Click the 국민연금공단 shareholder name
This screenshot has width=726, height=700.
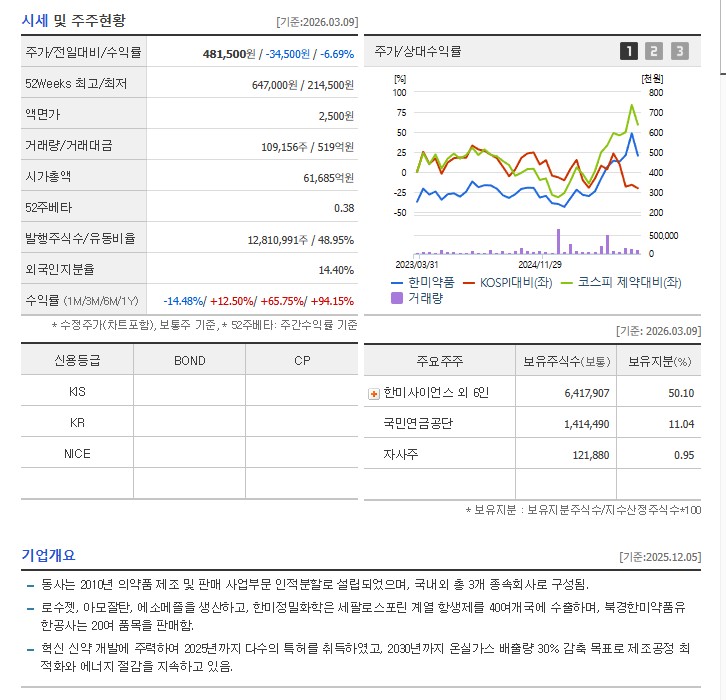pyautogui.click(x=418, y=424)
